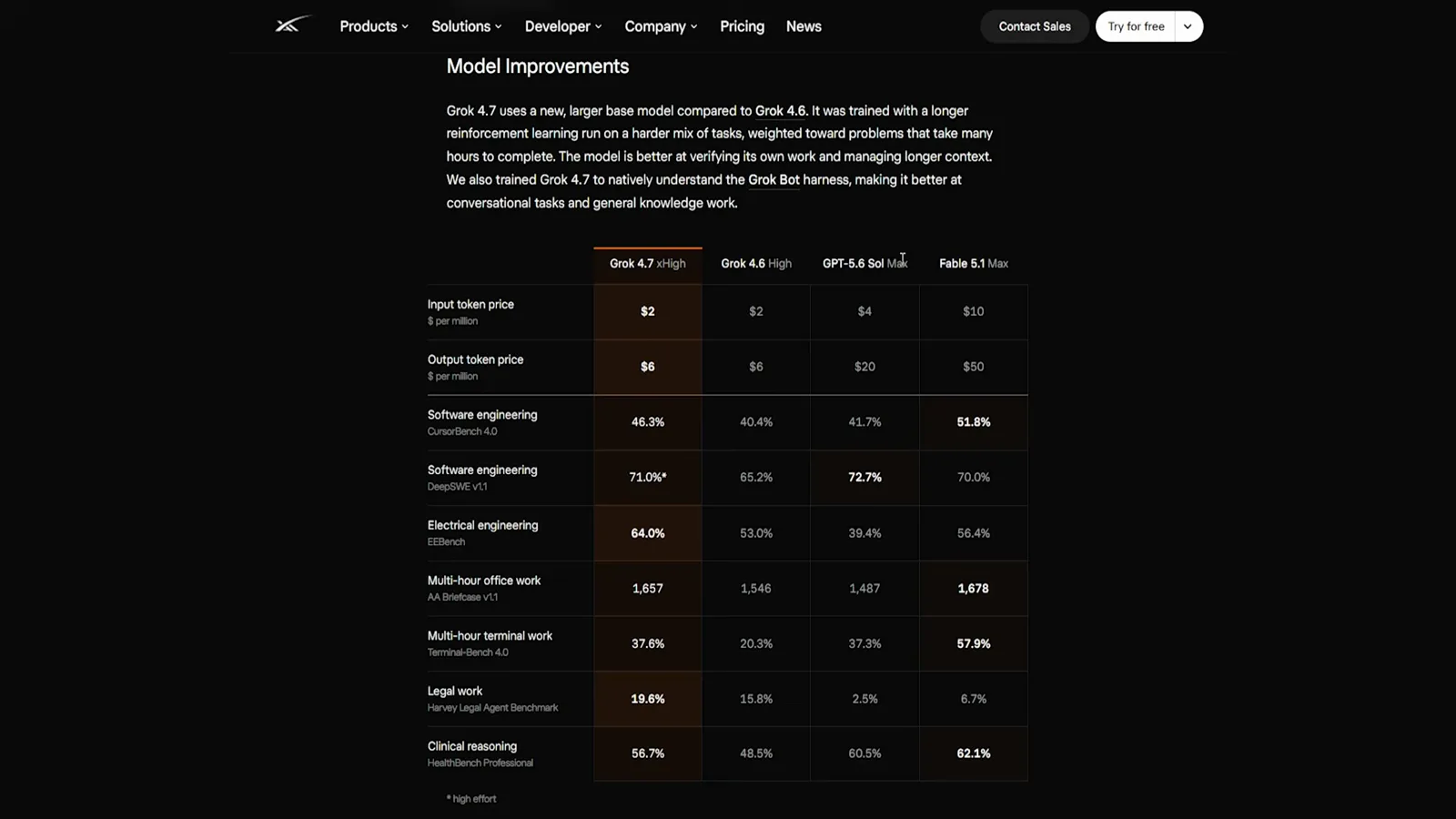
Task: Open the Grok Bot link
Action: 773,180
